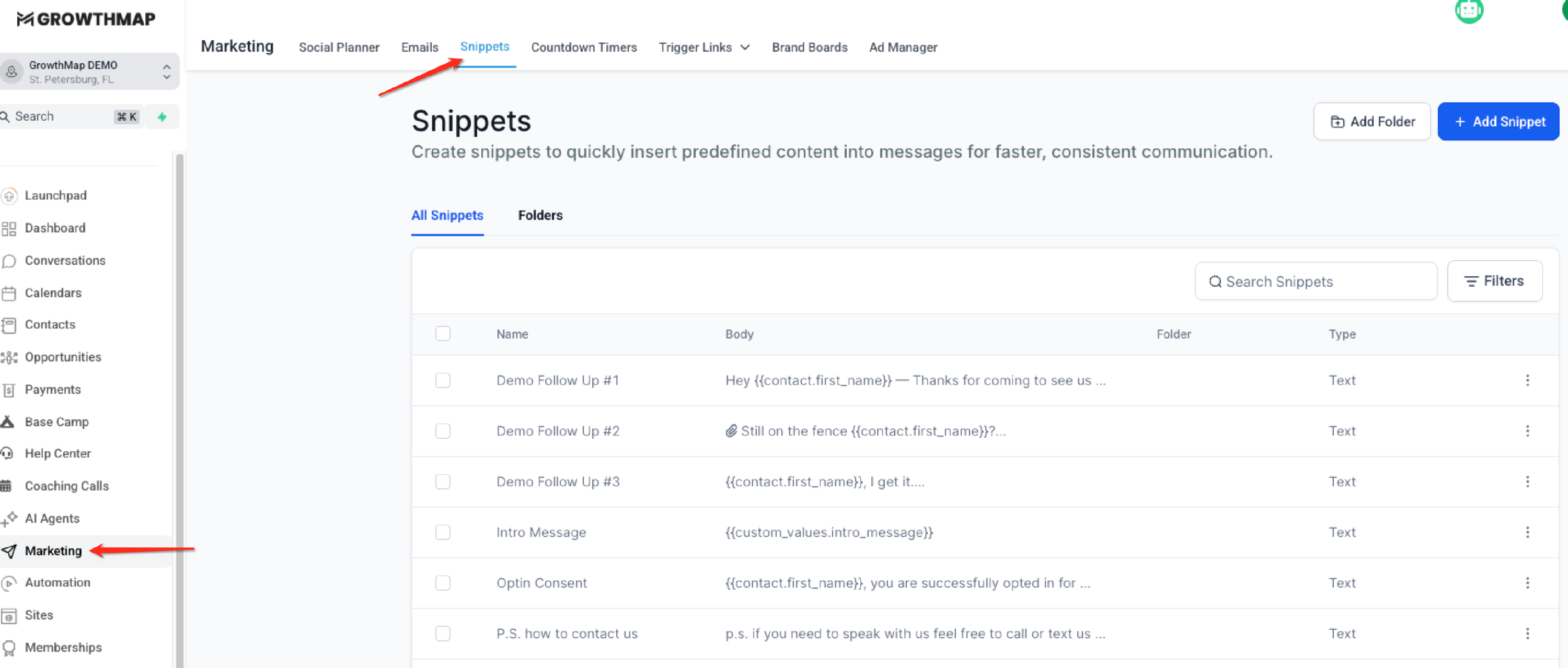This screenshot has width=1568, height=668.
Task: Click the green lightning bolt quick-action icon
Action: point(162,117)
